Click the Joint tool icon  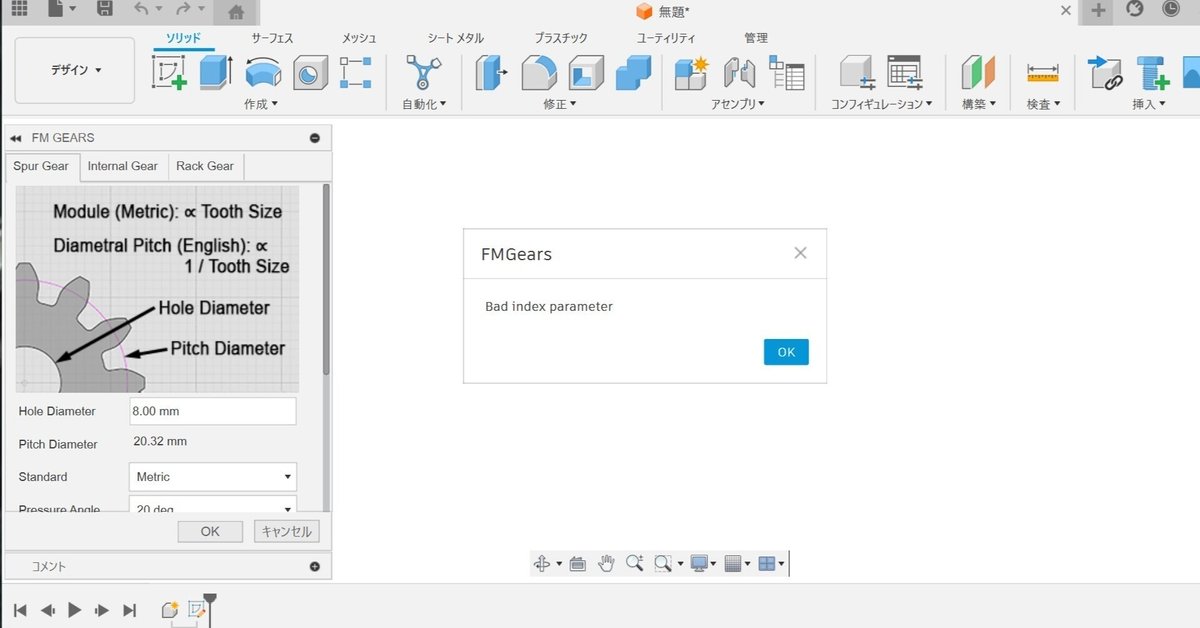739,73
